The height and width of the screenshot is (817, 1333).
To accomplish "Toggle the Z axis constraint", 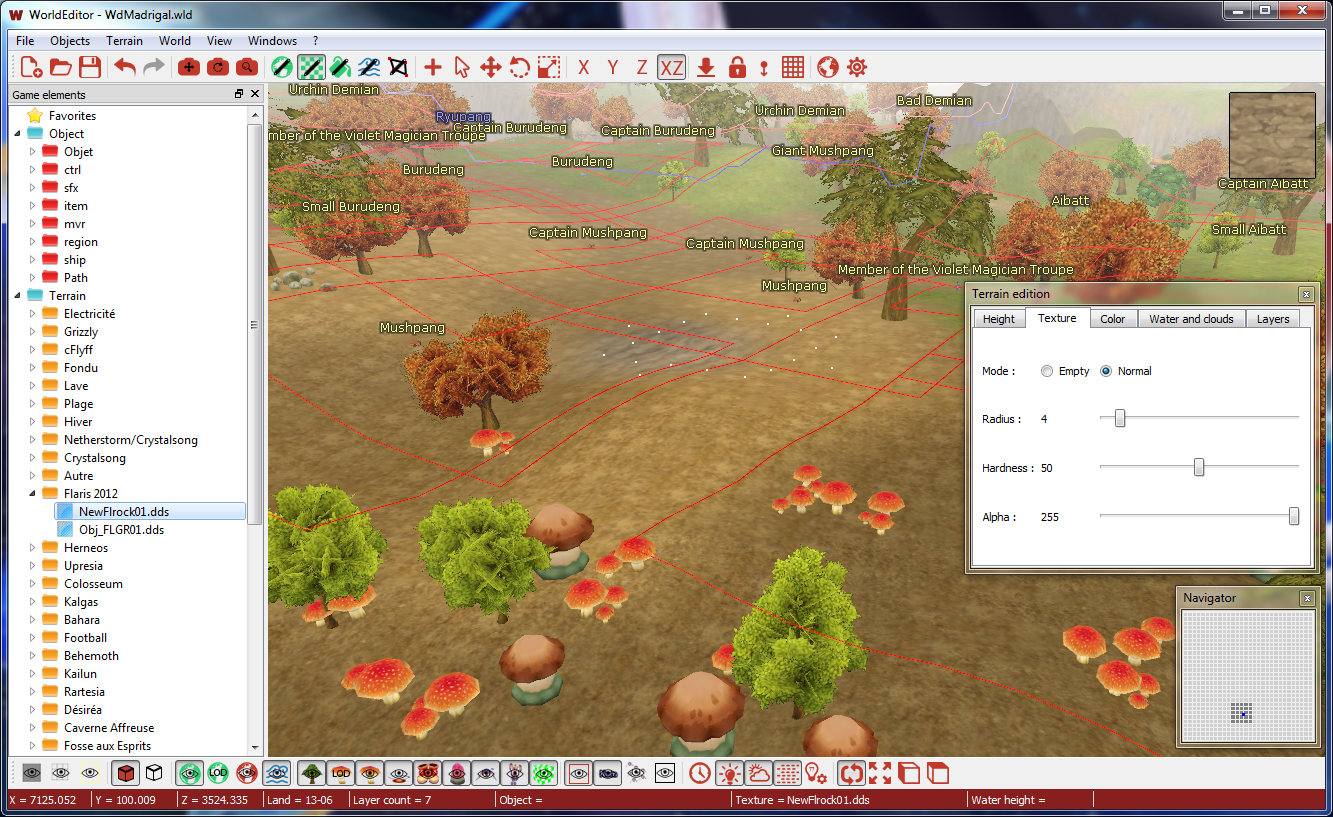I will coord(642,67).
